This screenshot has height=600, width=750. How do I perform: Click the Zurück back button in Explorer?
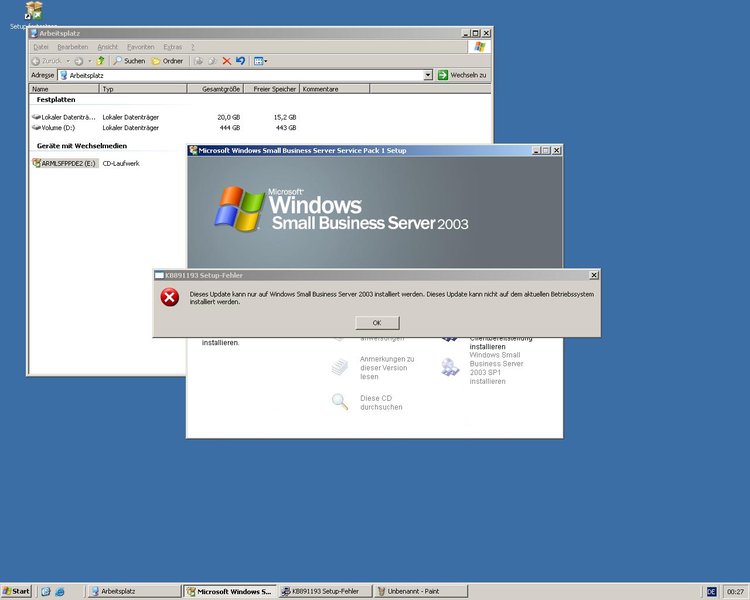[x=47, y=61]
